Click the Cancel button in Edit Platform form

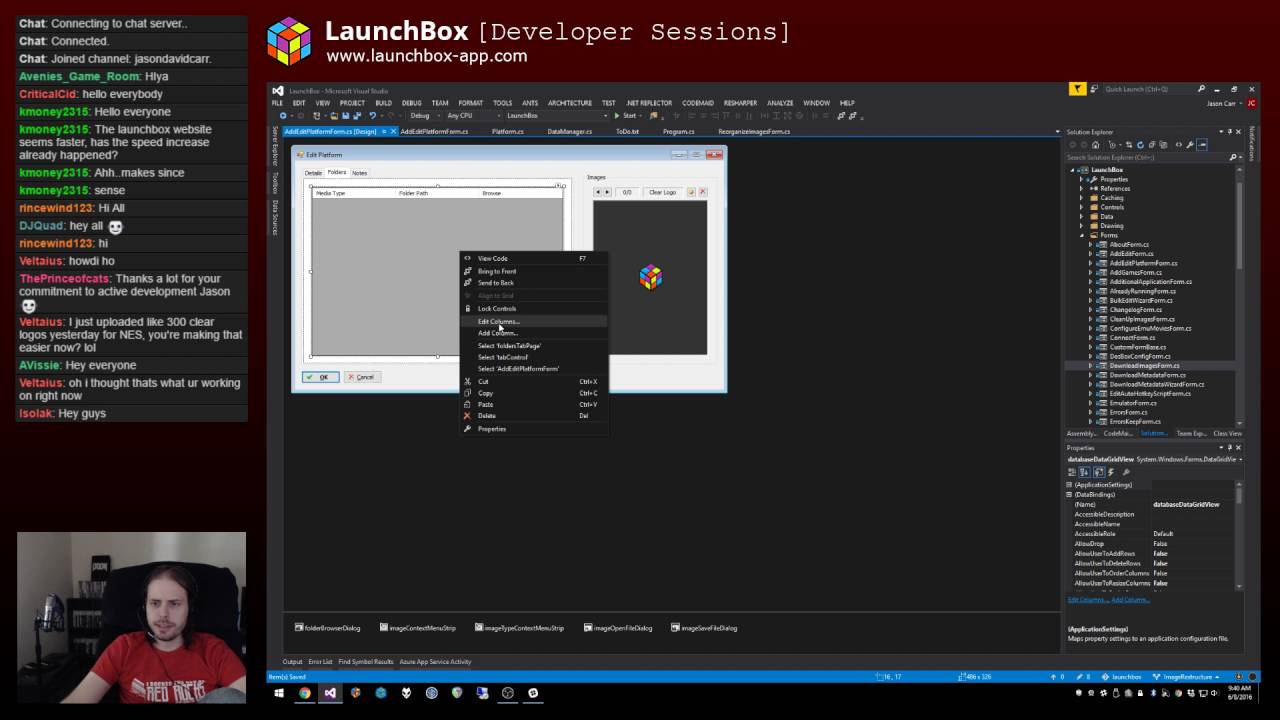[x=361, y=377]
